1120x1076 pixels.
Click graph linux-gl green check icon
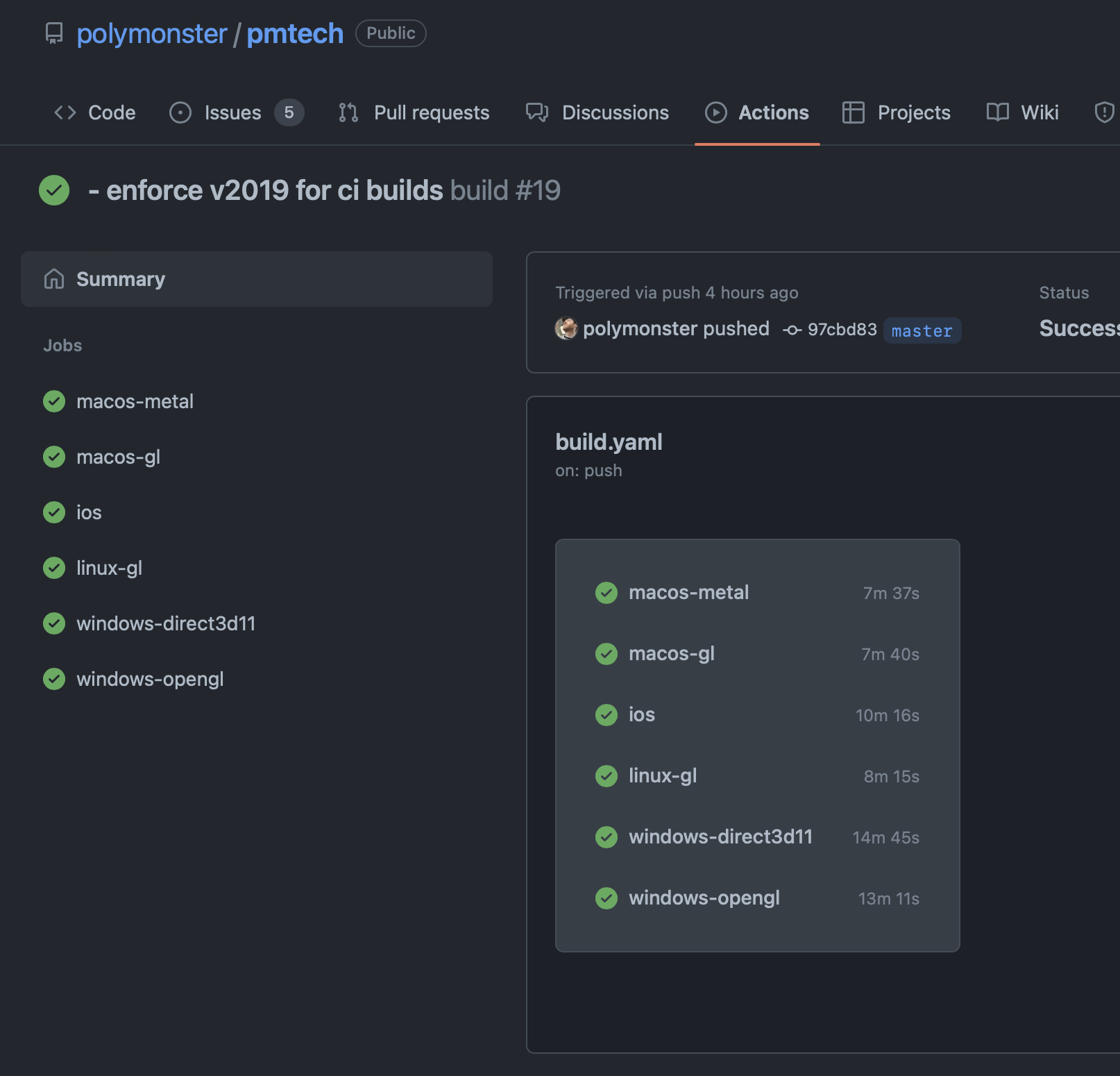pos(606,776)
